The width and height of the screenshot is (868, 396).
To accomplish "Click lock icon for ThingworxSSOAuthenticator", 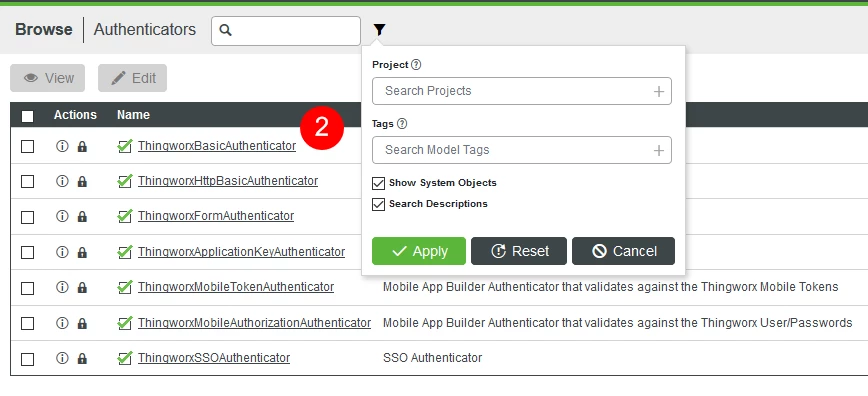I will point(82,359).
